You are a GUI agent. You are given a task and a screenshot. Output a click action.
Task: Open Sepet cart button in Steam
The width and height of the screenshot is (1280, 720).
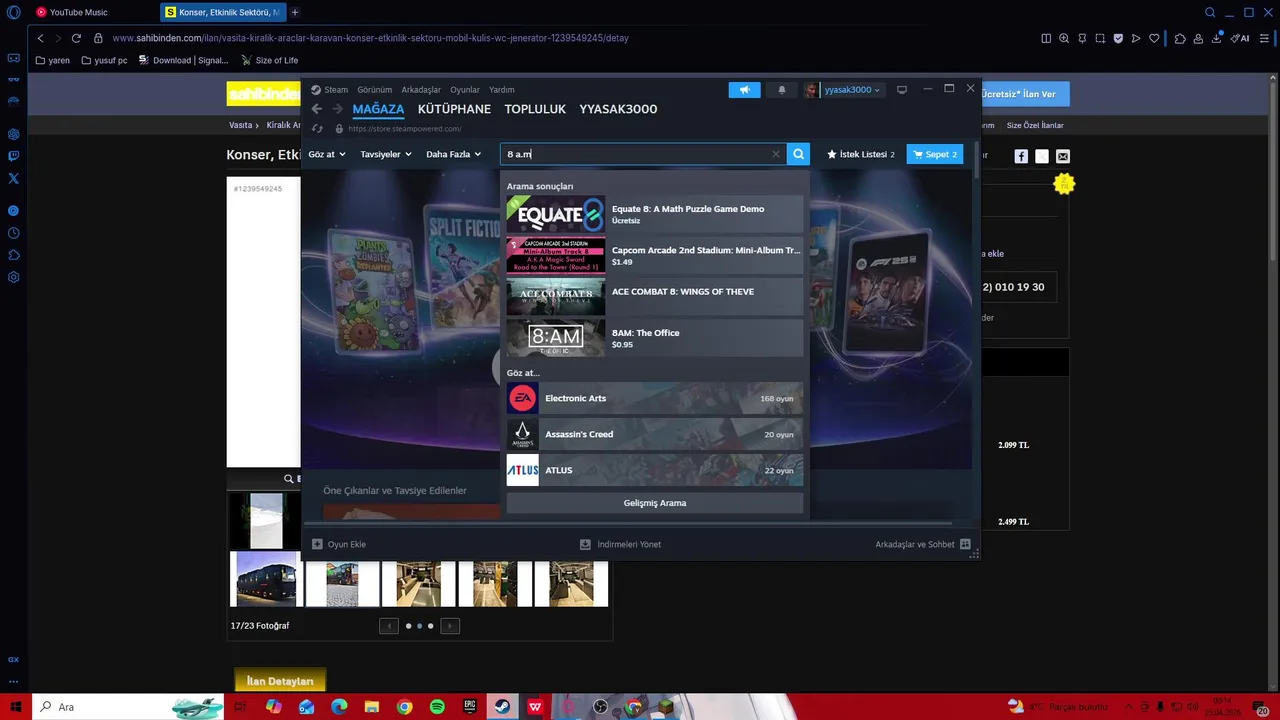click(935, 154)
